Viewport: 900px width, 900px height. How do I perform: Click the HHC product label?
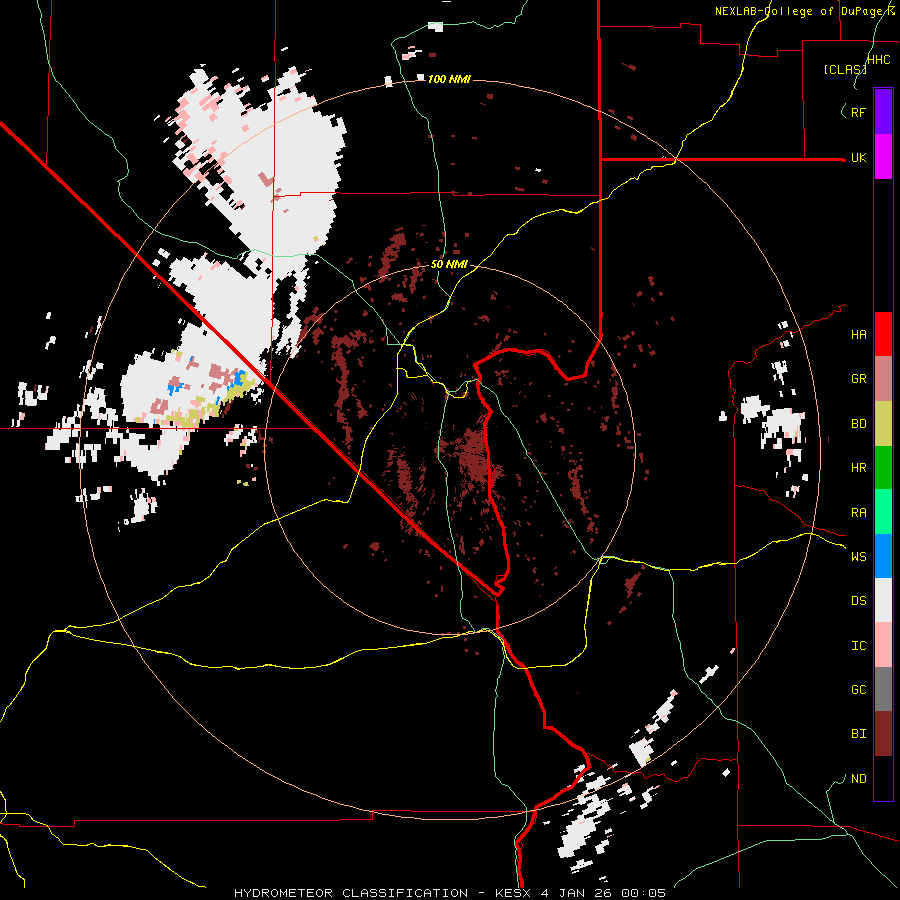click(879, 60)
